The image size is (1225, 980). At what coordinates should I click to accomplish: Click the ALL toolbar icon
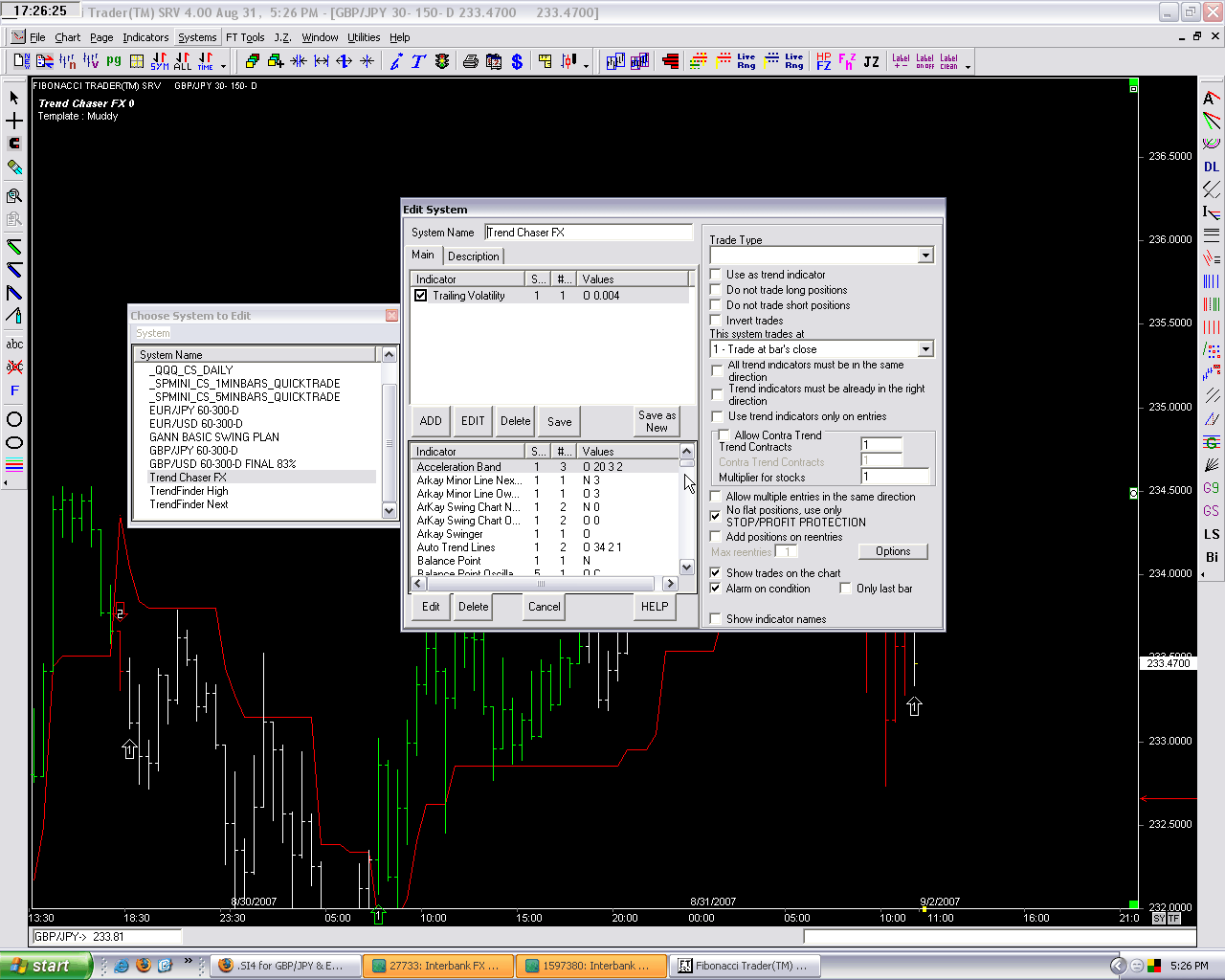183,61
